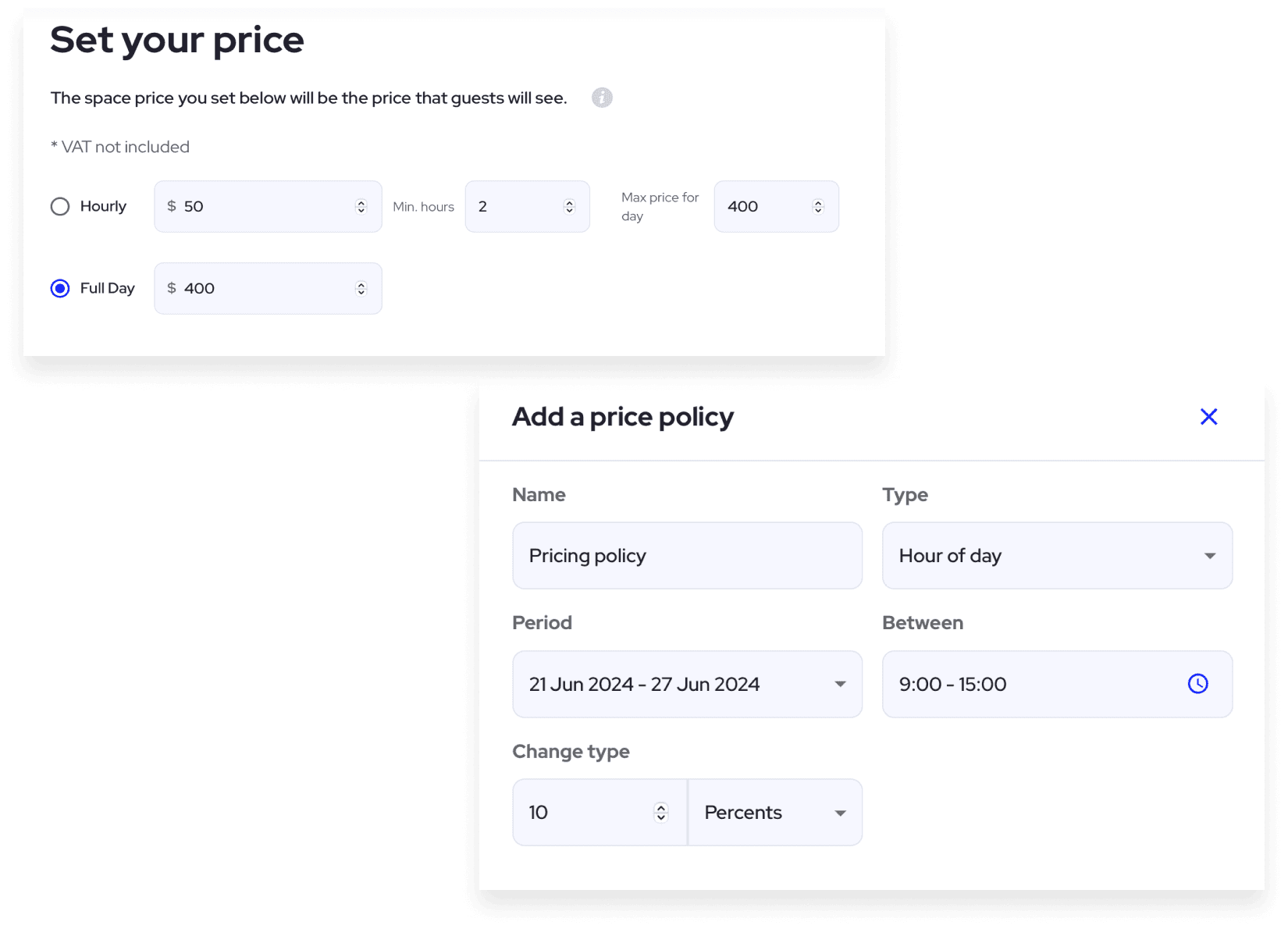Image resolution: width=1288 pixels, height=929 pixels.
Task: Click the Min. hours input field
Action: pyautogui.click(x=515, y=206)
